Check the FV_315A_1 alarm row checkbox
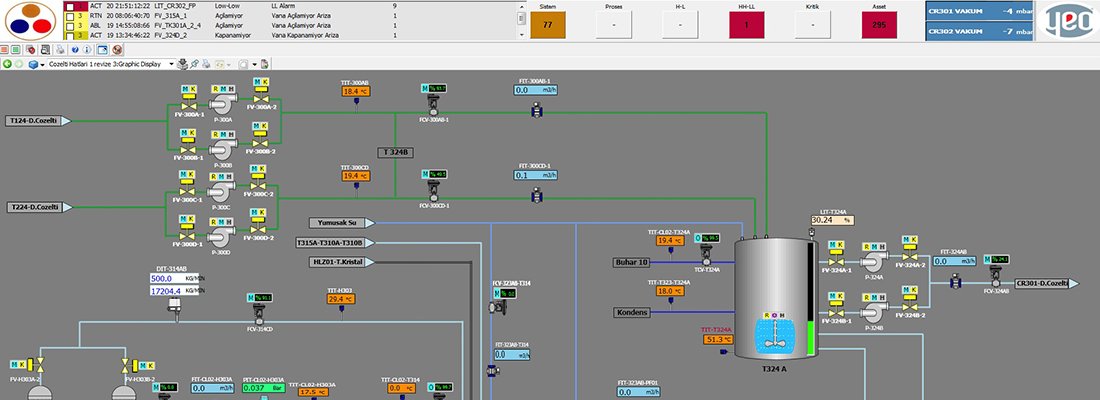 tap(69, 16)
